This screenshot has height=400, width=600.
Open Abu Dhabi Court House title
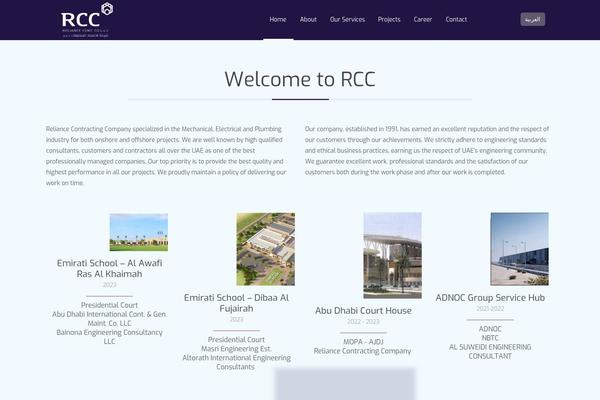(363, 310)
